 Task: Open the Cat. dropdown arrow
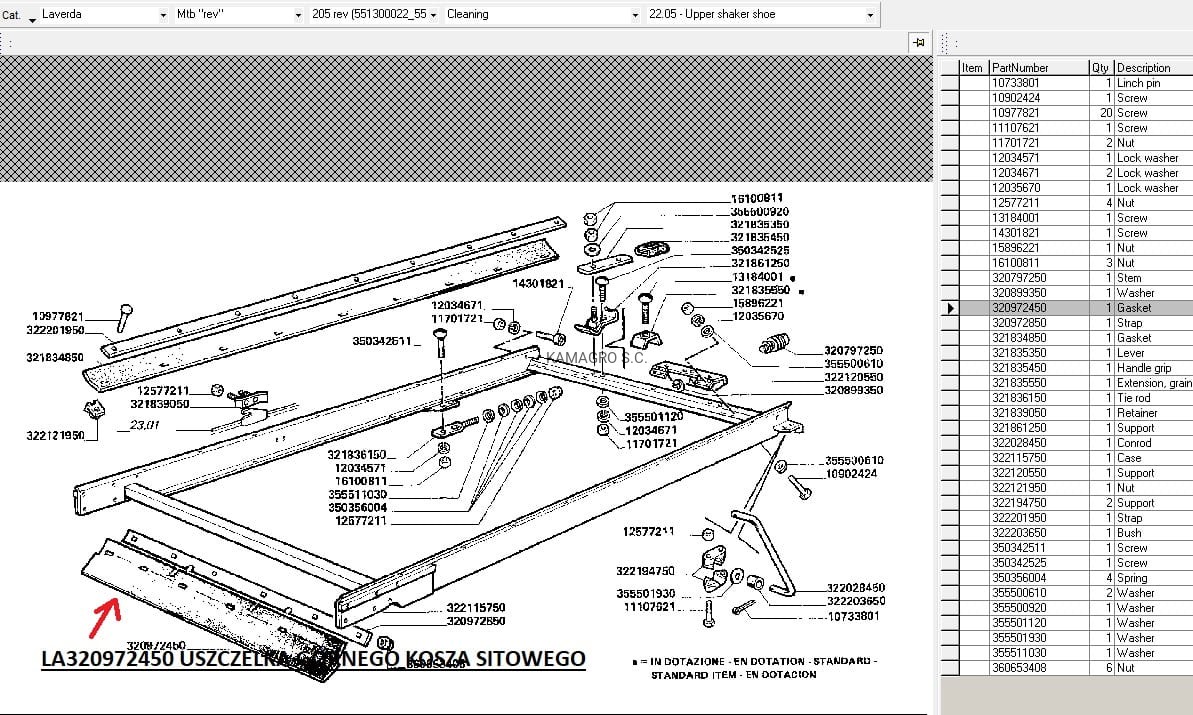[32, 18]
